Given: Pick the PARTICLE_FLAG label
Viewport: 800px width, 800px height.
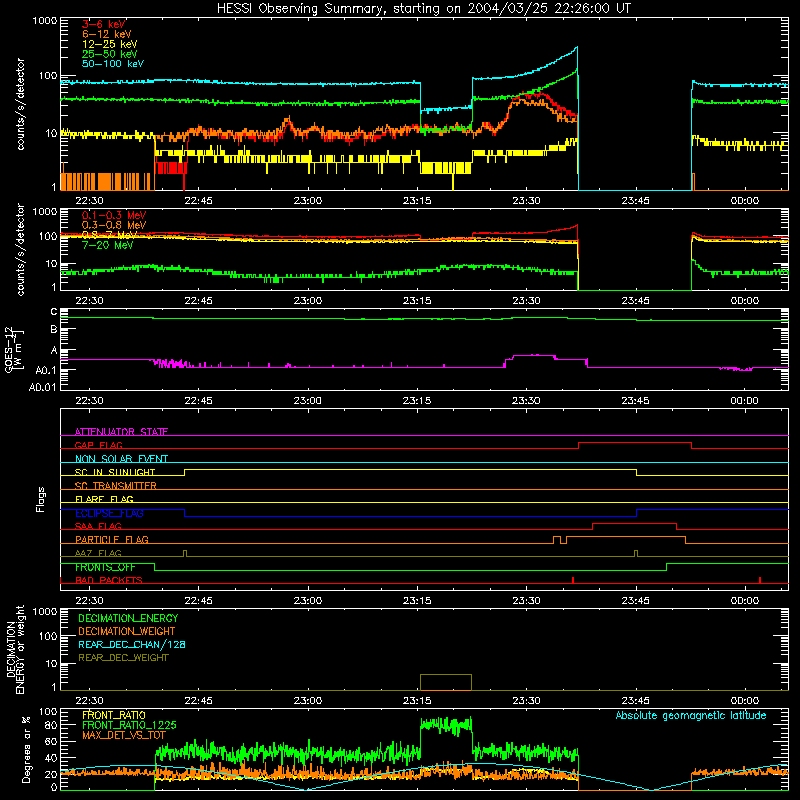Looking at the screenshot, I should 112,540.
